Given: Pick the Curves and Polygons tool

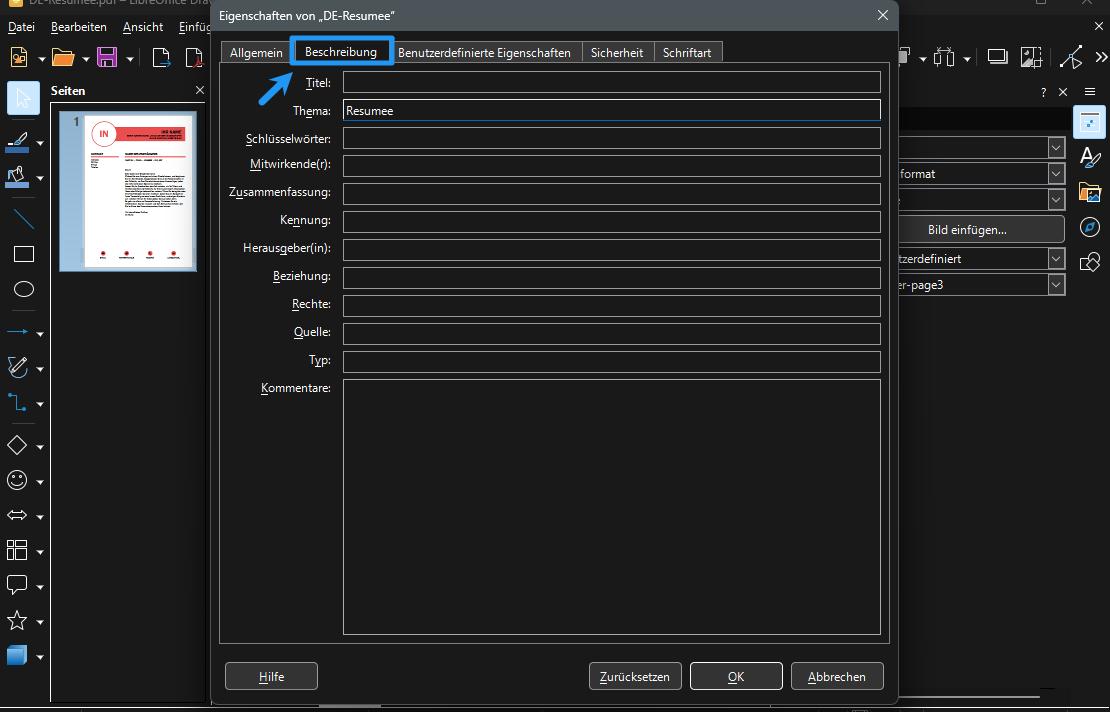Looking at the screenshot, I should pyautogui.click(x=17, y=367).
